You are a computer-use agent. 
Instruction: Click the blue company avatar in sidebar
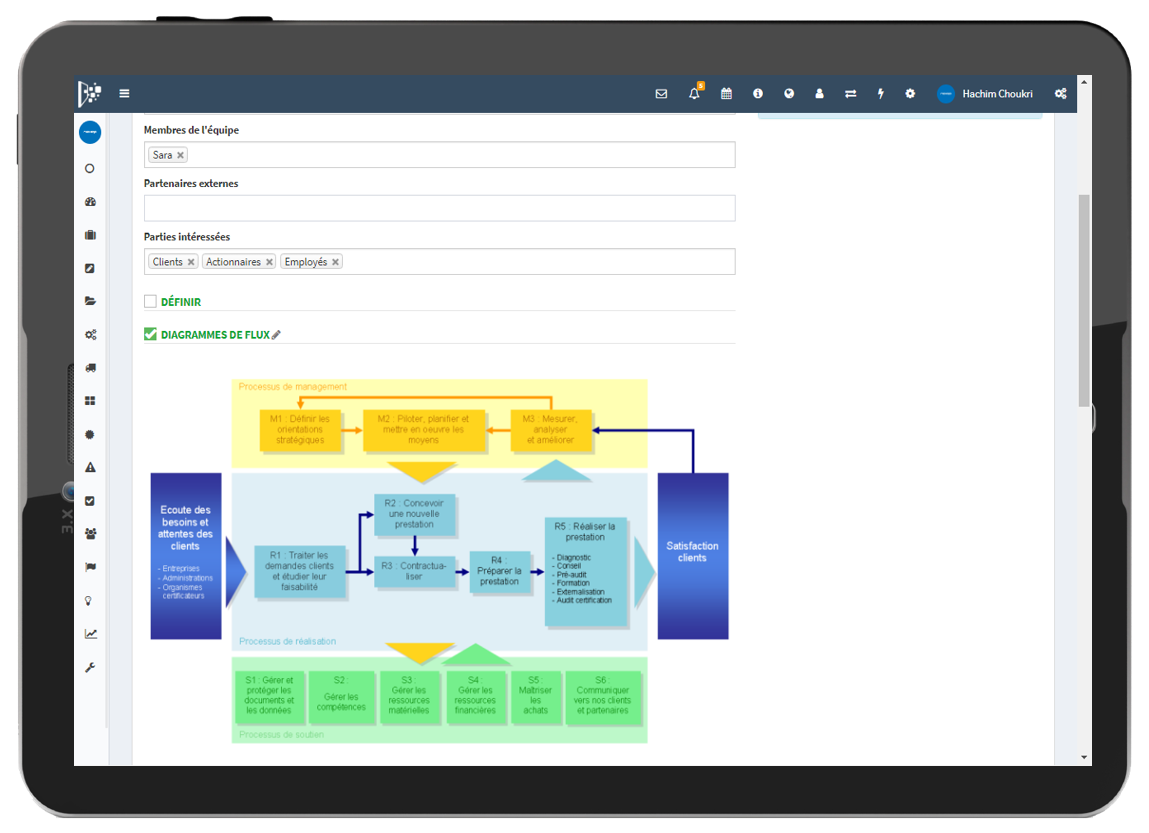click(90, 132)
